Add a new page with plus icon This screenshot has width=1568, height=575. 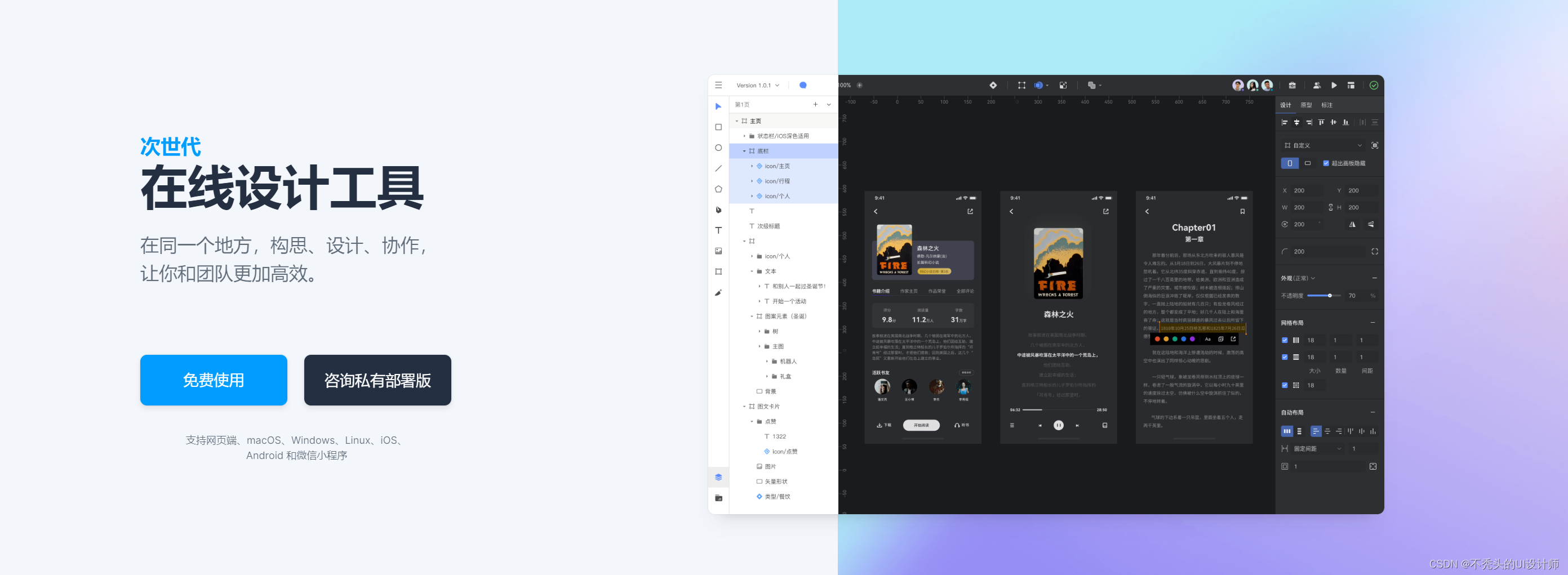815,105
